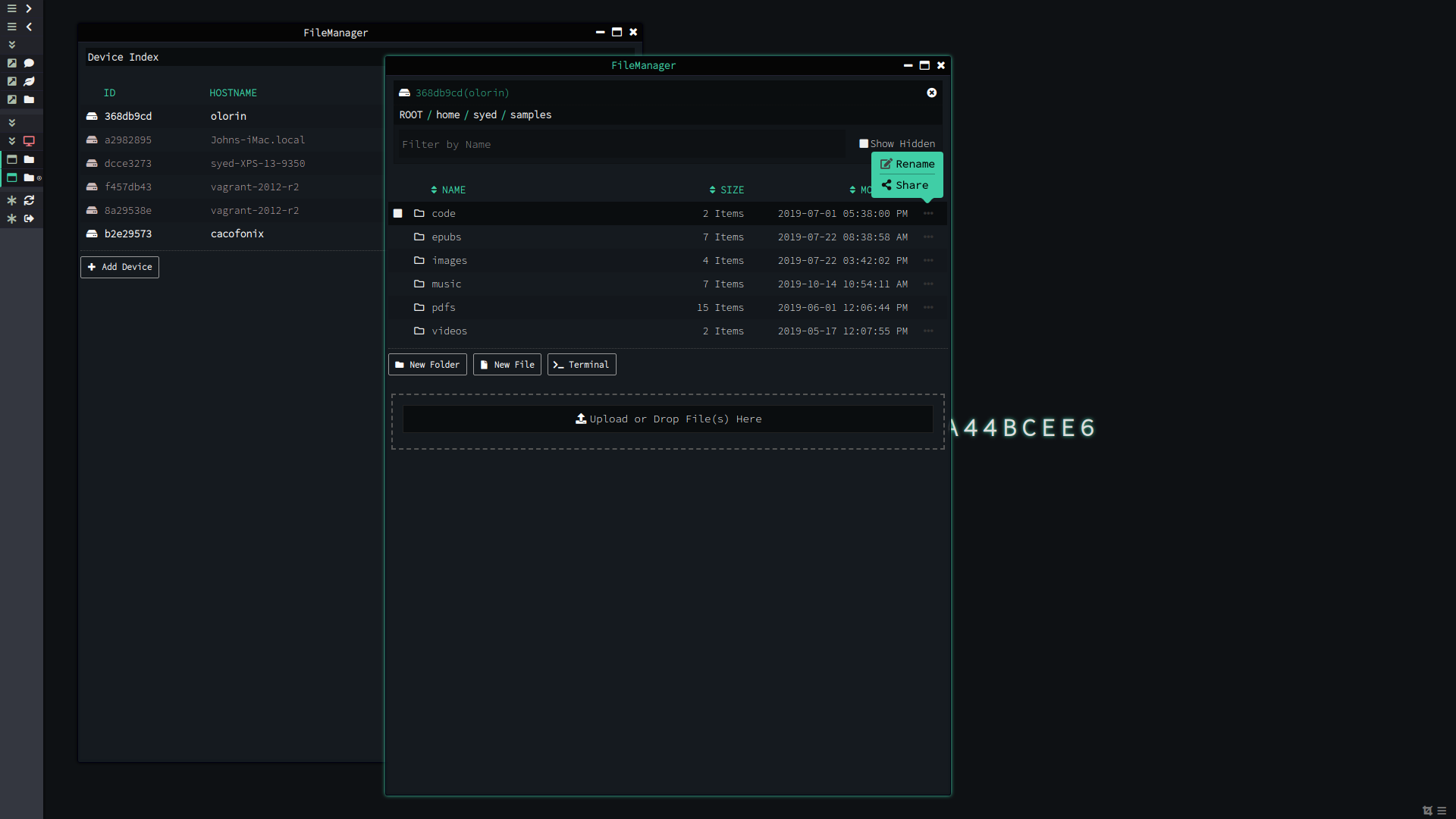Open more options for videos row
The height and width of the screenshot is (819, 1456).
point(928,331)
